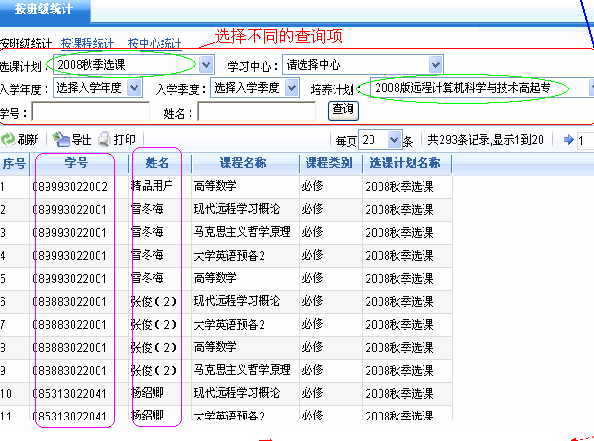Image resolution: width=594 pixels, height=441 pixels.
Task: Click the 查询 search button
Action: click(x=343, y=111)
